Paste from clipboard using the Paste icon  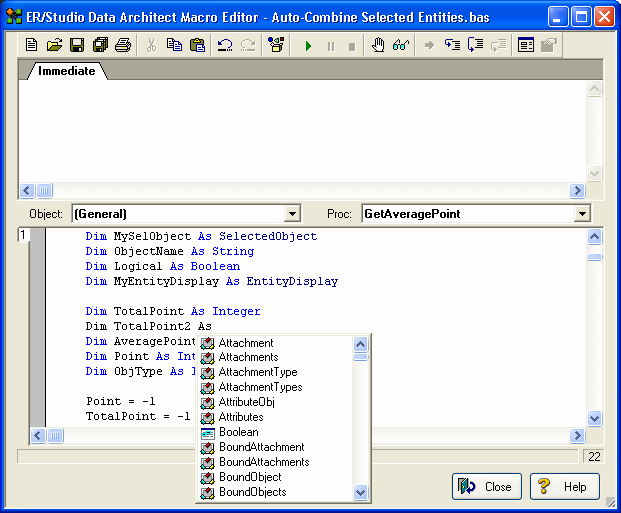(197, 45)
